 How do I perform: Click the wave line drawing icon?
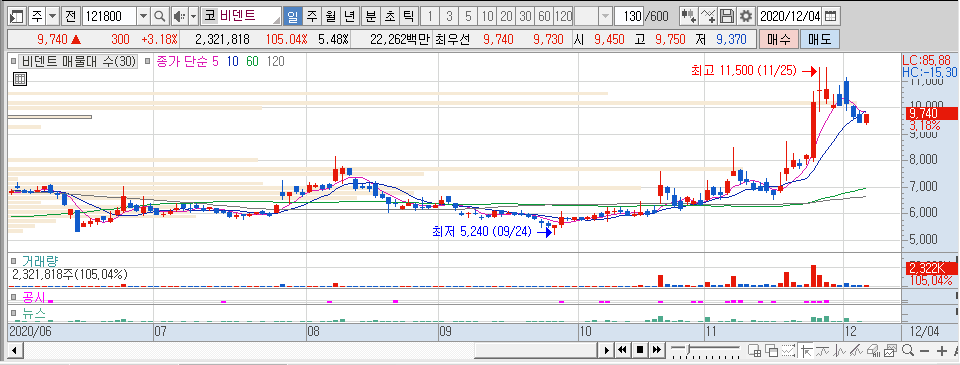(839, 350)
